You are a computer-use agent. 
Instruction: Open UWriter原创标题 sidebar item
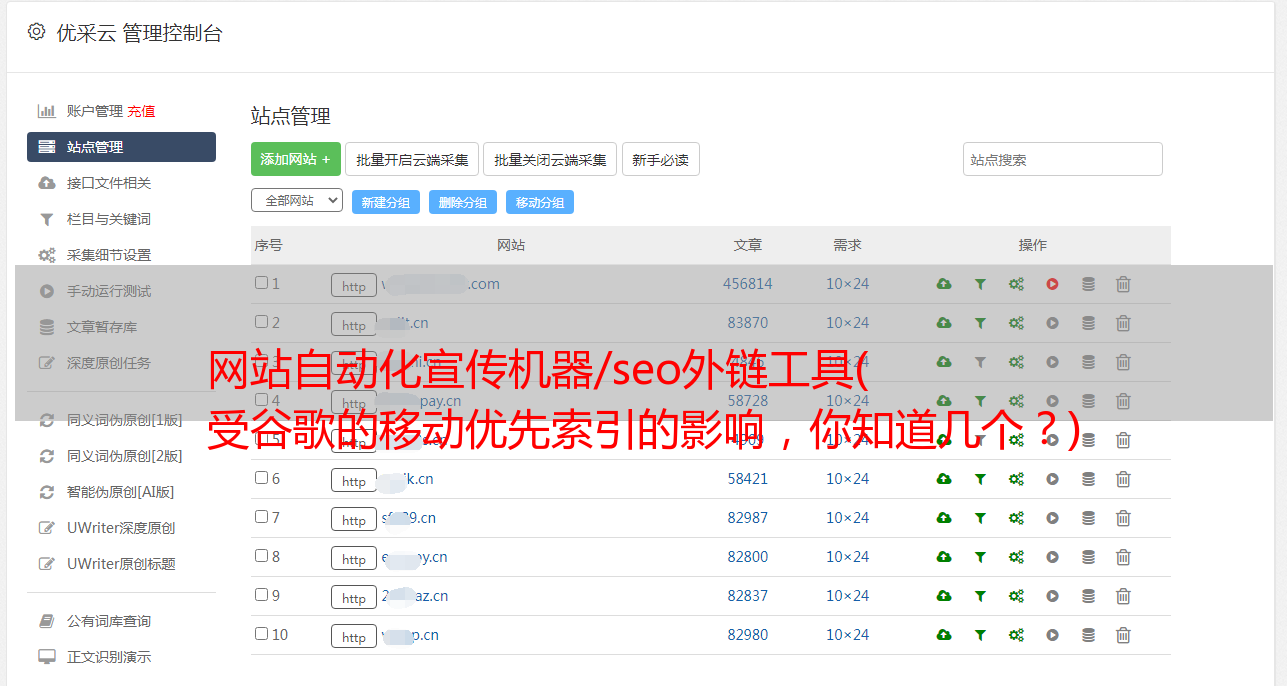pos(121,564)
